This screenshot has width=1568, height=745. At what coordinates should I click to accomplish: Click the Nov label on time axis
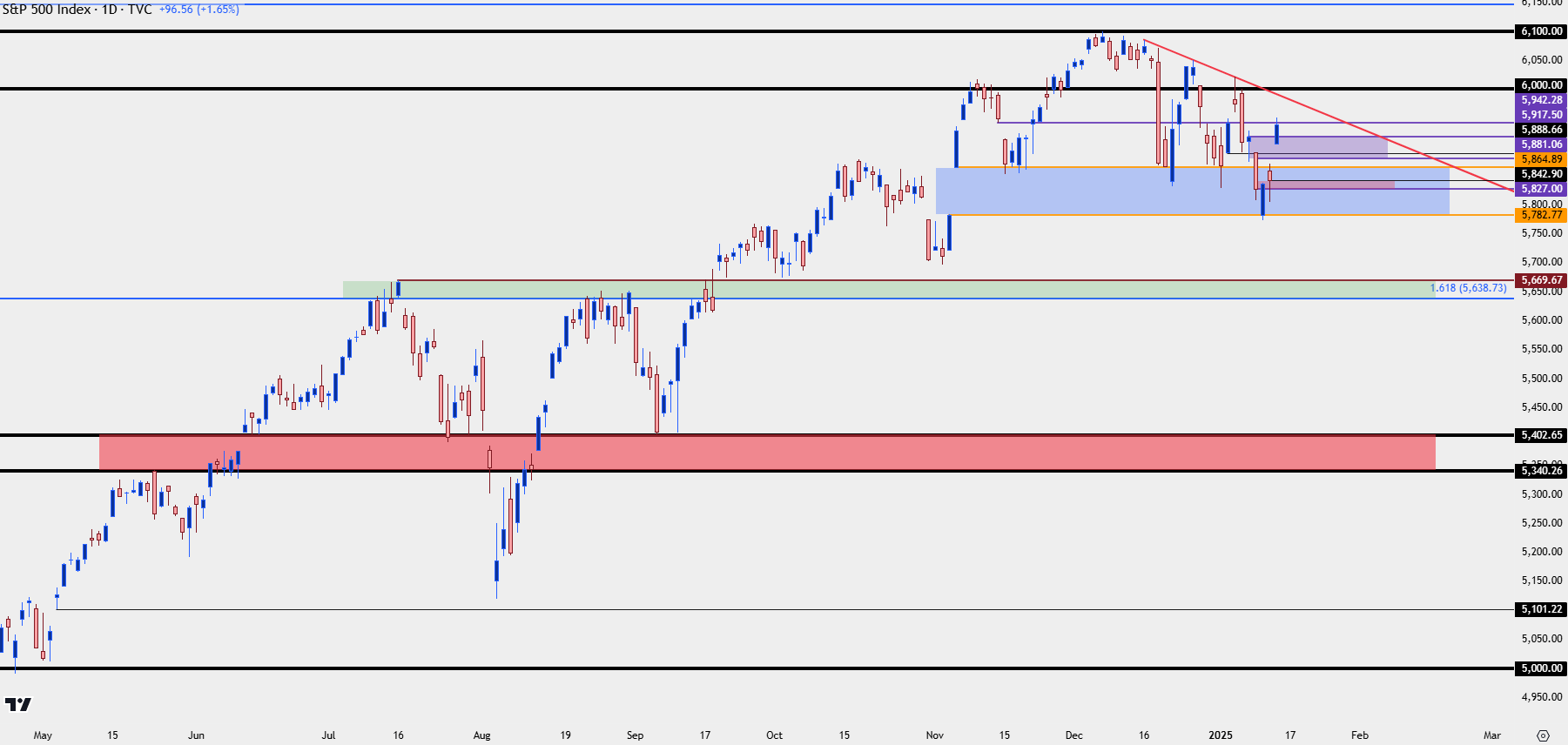[934, 735]
